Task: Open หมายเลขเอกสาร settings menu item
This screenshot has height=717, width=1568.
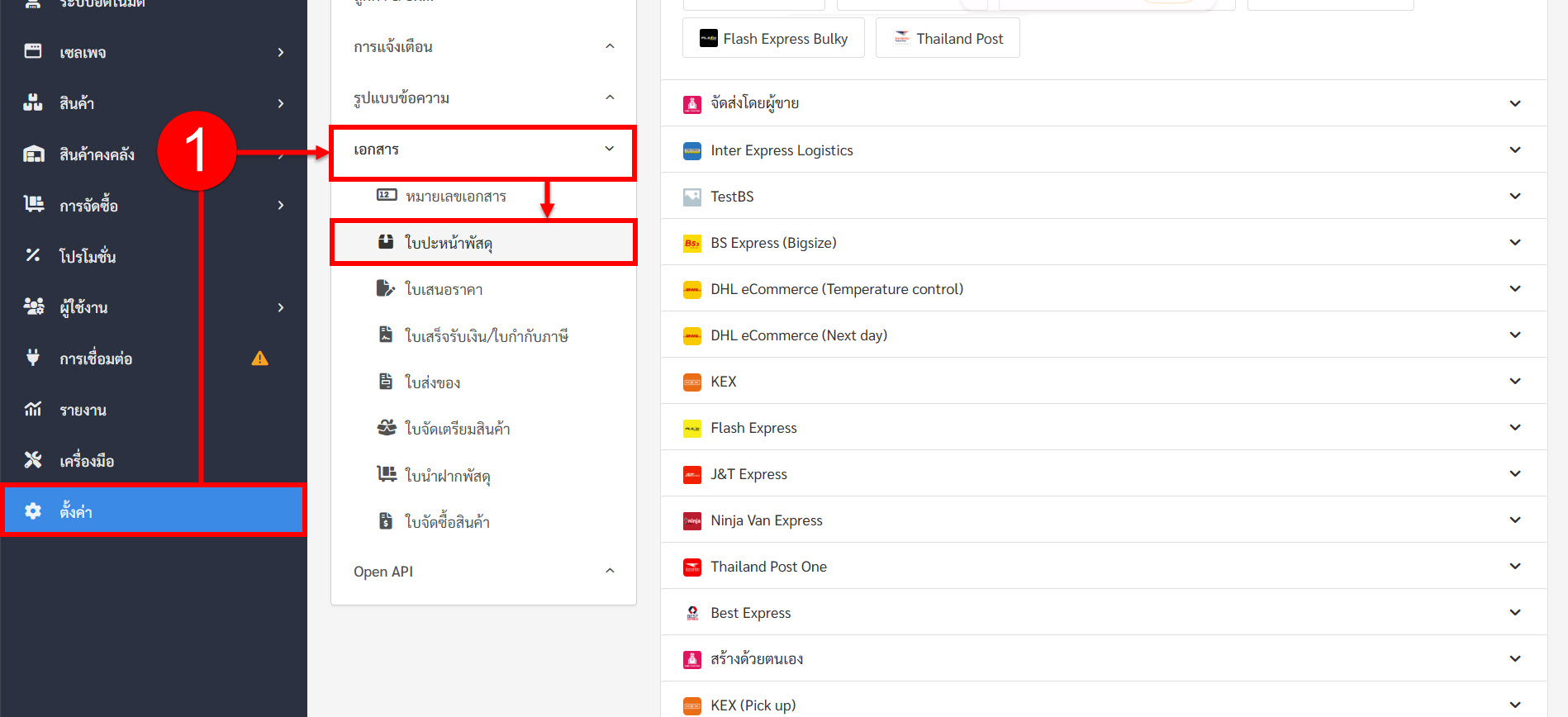Action: 483,197
